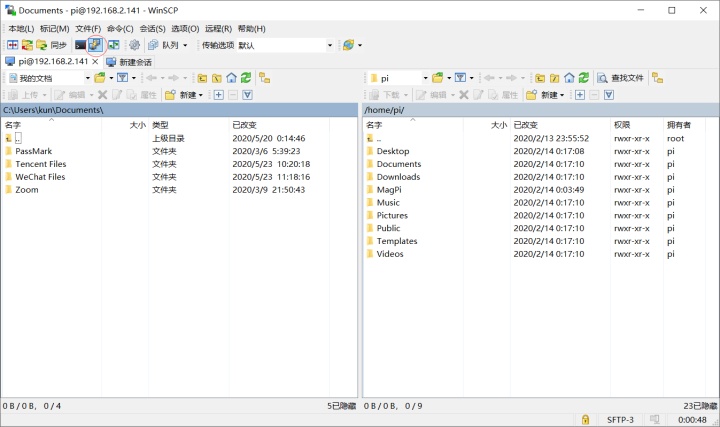Click the remote invert selection icon
The image size is (720, 427).
point(609,95)
